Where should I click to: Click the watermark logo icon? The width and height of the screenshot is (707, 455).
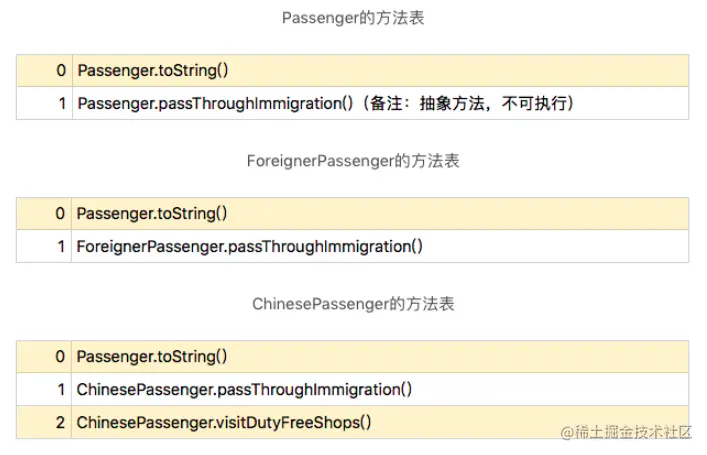[567, 432]
